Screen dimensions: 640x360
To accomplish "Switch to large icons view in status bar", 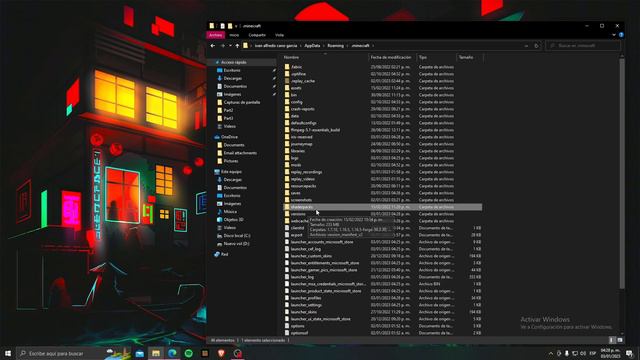I will coord(620,340).
